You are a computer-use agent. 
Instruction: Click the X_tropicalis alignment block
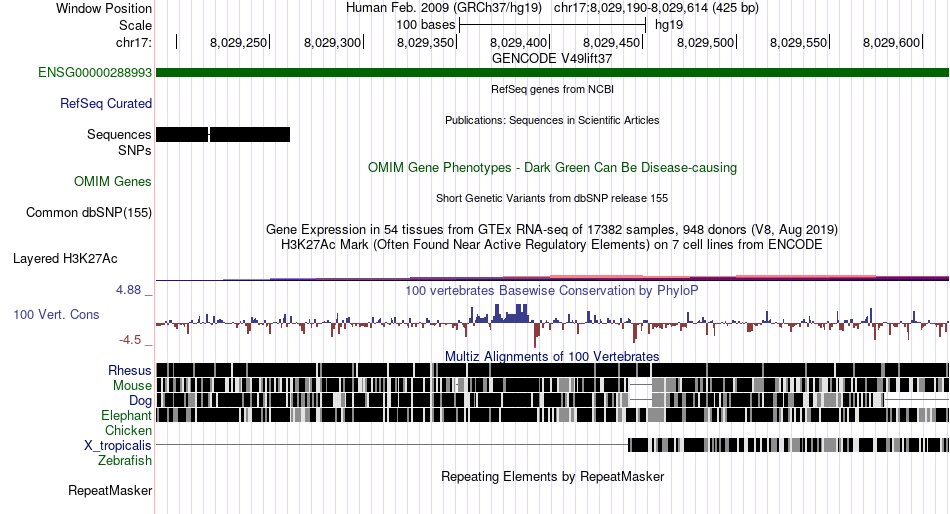pyautogui.click(x=788, y=446)
